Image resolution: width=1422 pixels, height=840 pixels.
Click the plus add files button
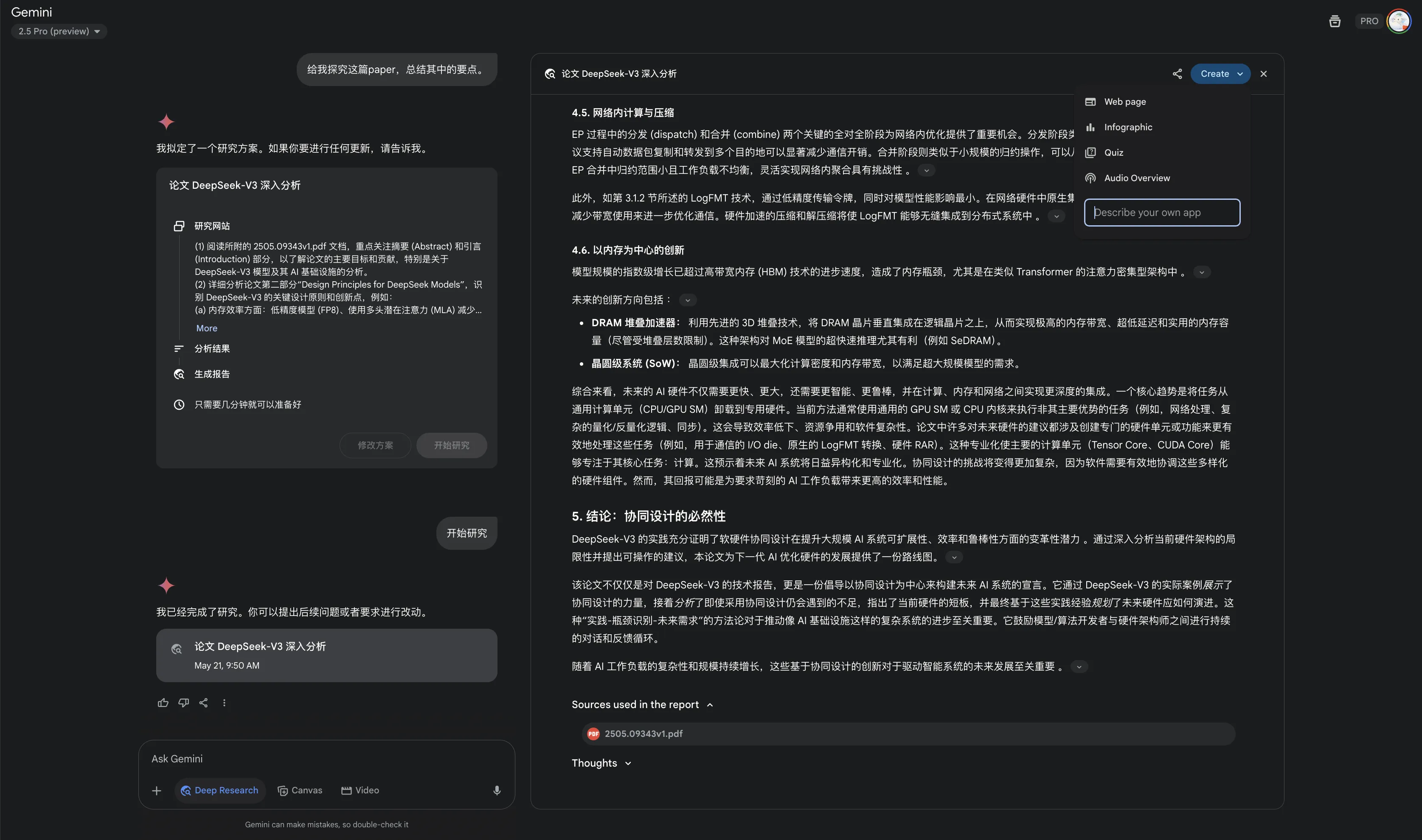pos(157,791)
